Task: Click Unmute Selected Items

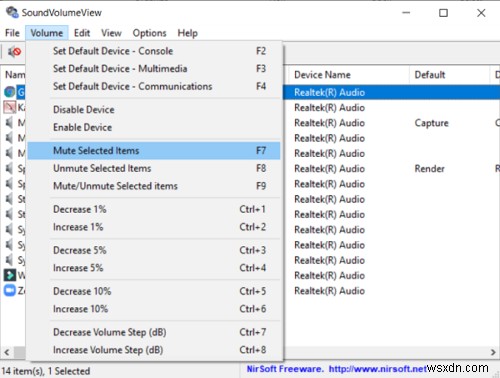Action: point(154,168)
